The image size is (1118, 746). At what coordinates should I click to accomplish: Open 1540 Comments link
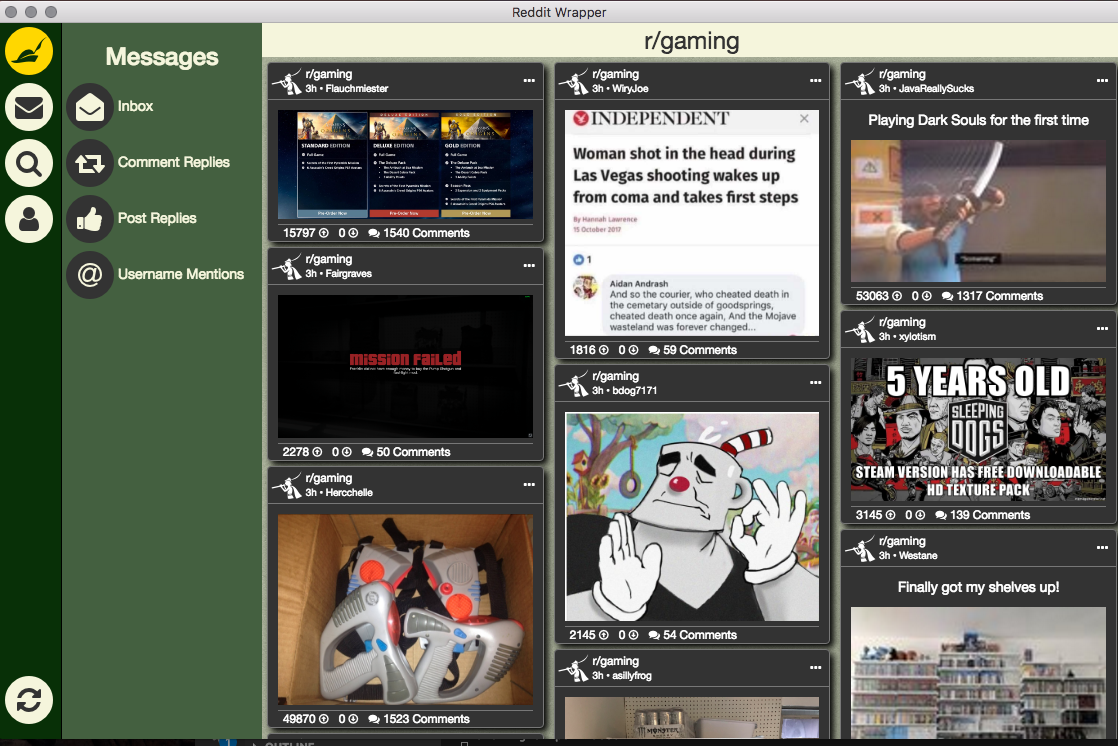419,233
